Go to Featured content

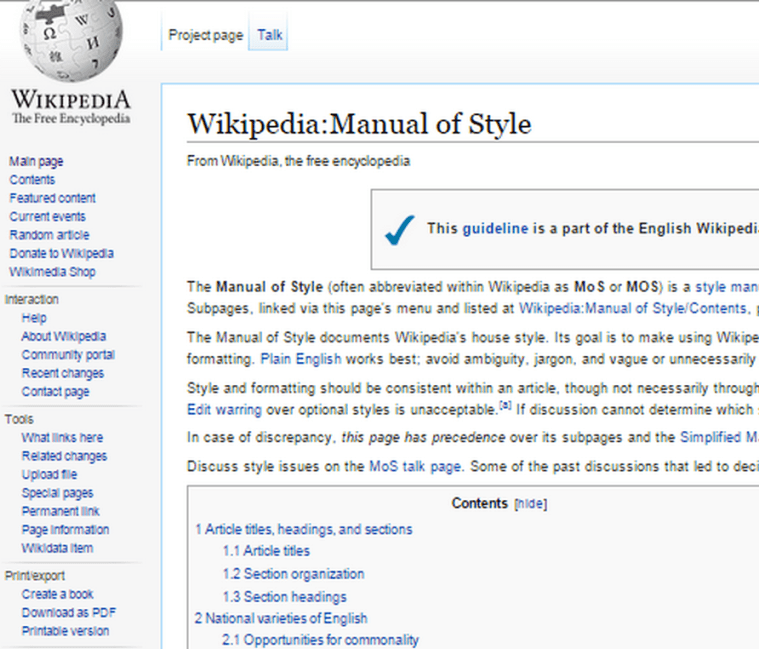52,198
